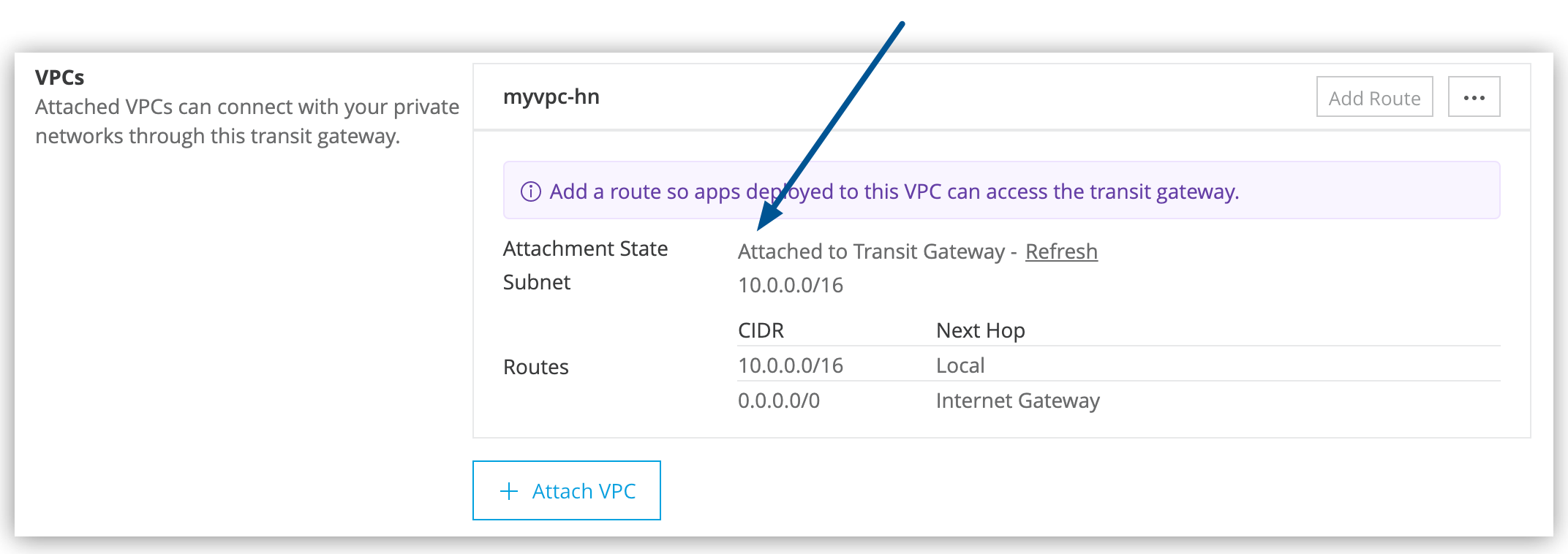Click the VPCs section heading
The width and height of the screenshot is (1568, 554).
click(61, 77)
